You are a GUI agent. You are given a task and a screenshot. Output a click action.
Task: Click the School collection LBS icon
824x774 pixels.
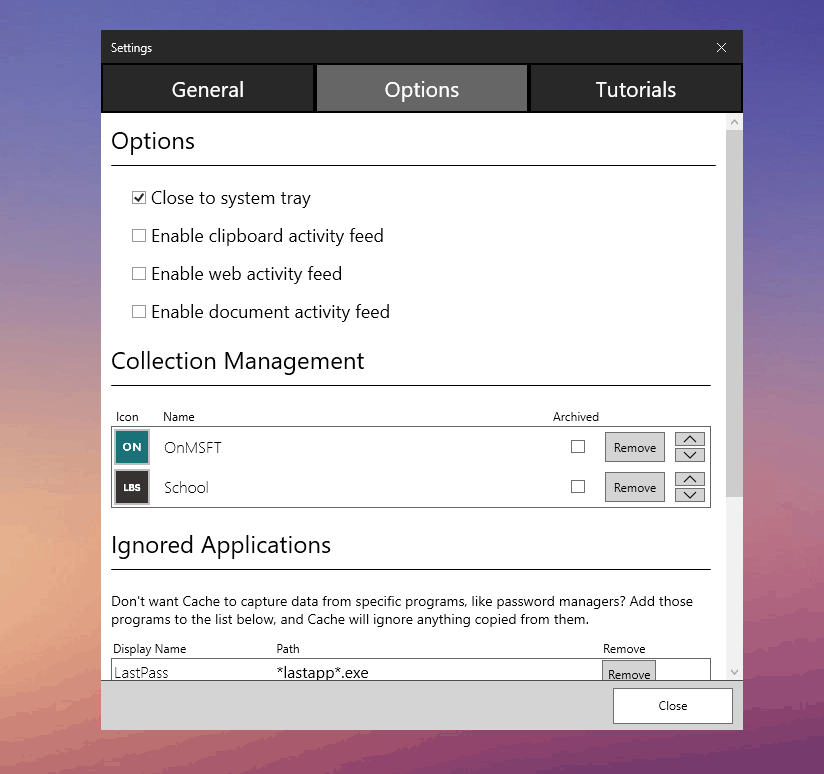tap(131, 487)
